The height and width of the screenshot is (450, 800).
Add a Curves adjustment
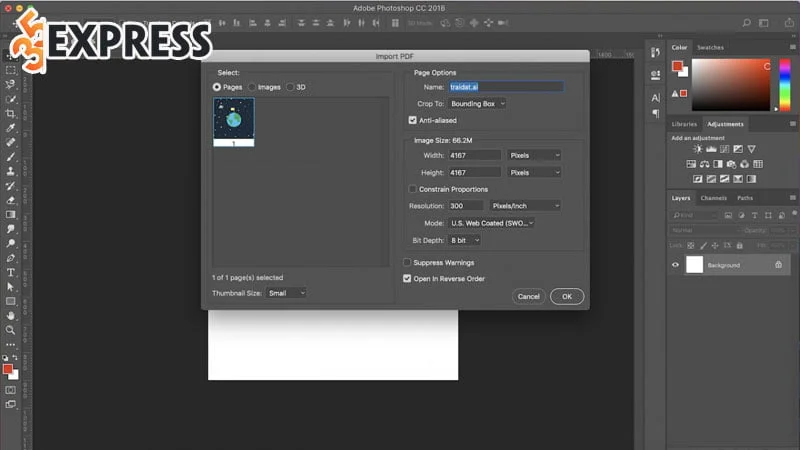[724, 149]
